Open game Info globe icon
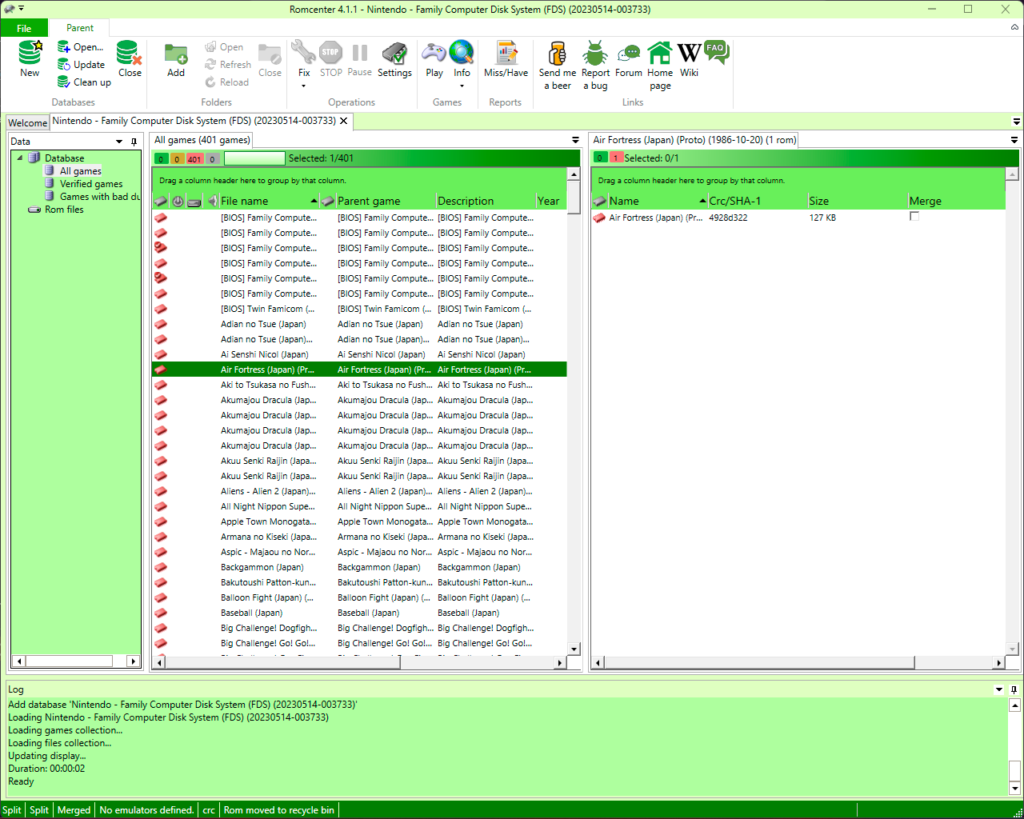Image resolution: width=1024 pixels, height=819 pixels. pyautogui.click(x=462, y=52)
